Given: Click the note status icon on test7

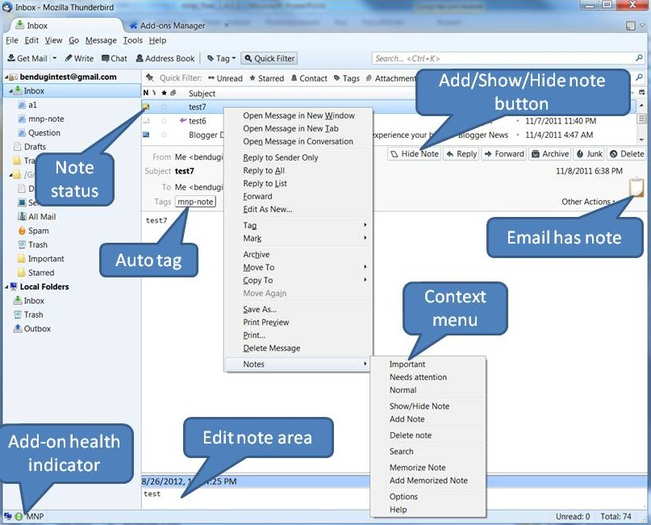Looking at the screenshot, I should (x=146, y=107).
